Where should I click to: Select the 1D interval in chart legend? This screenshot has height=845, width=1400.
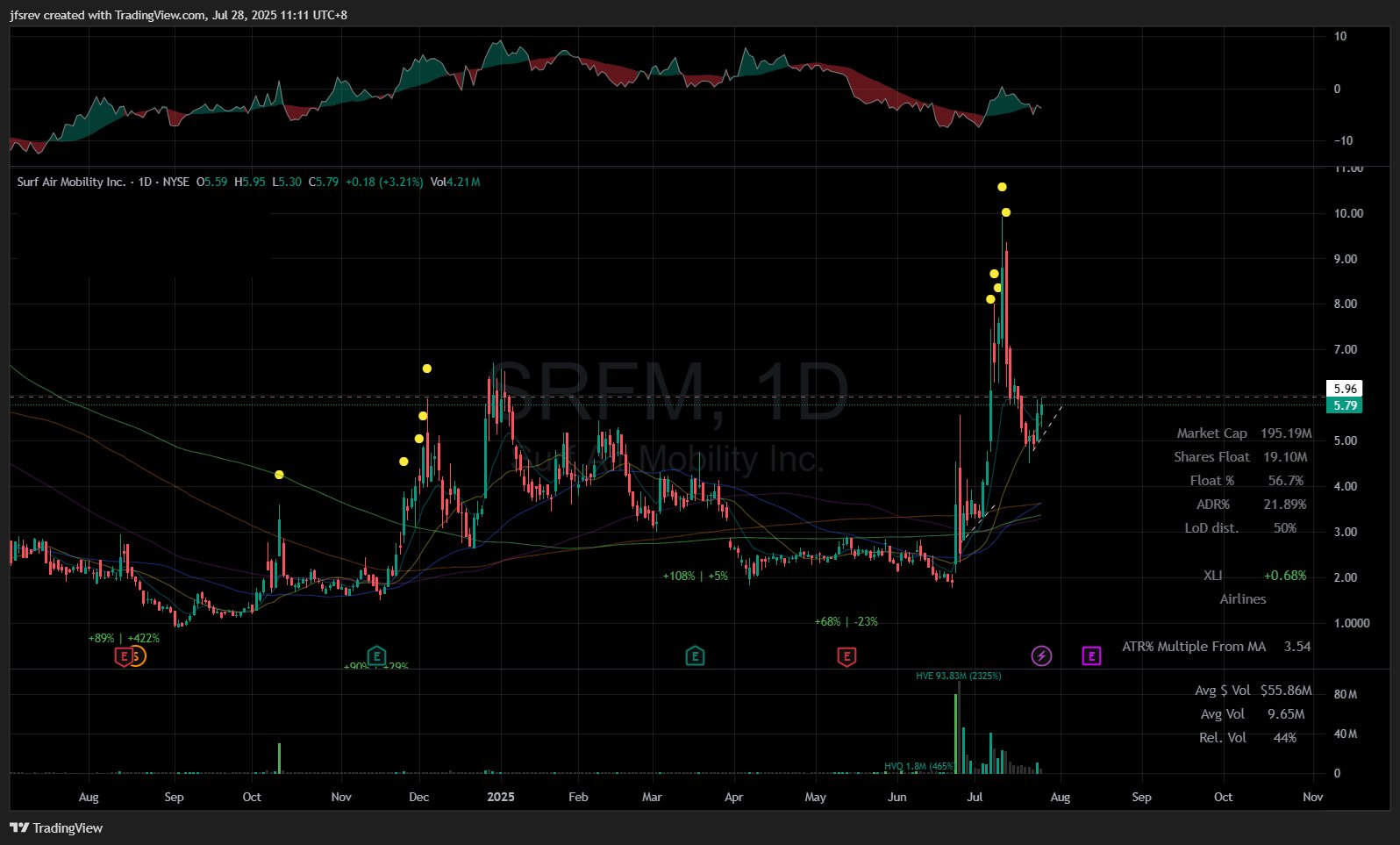coord(146,182)
